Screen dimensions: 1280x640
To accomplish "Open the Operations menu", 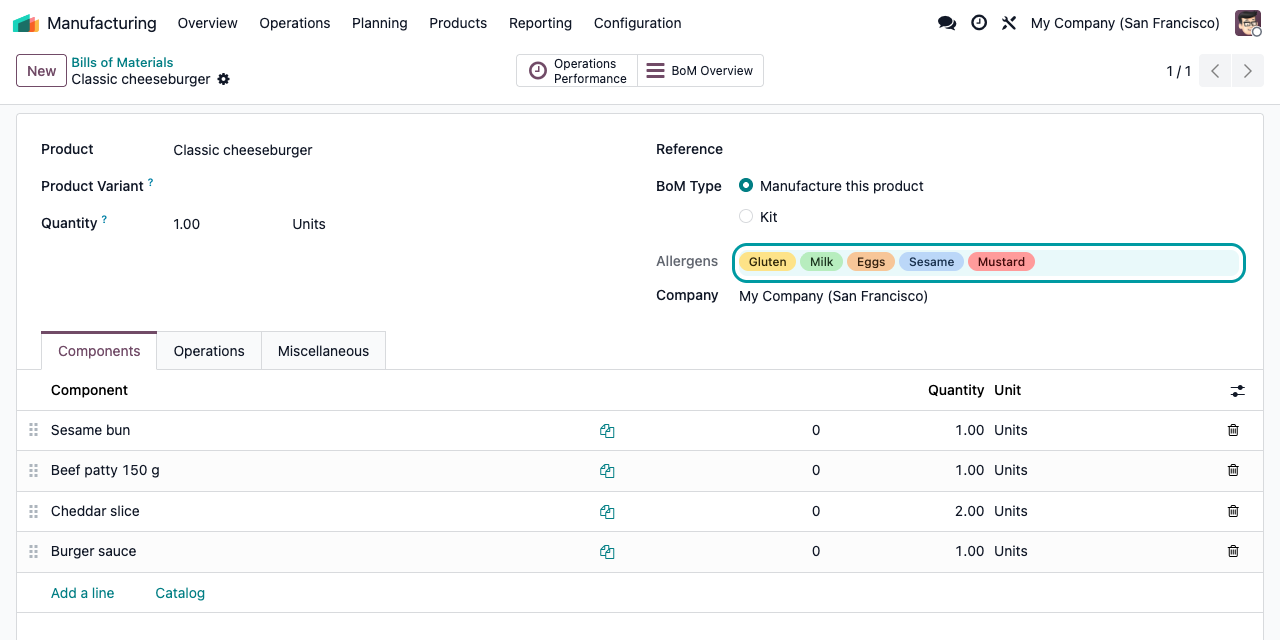I will click(295, 23).
